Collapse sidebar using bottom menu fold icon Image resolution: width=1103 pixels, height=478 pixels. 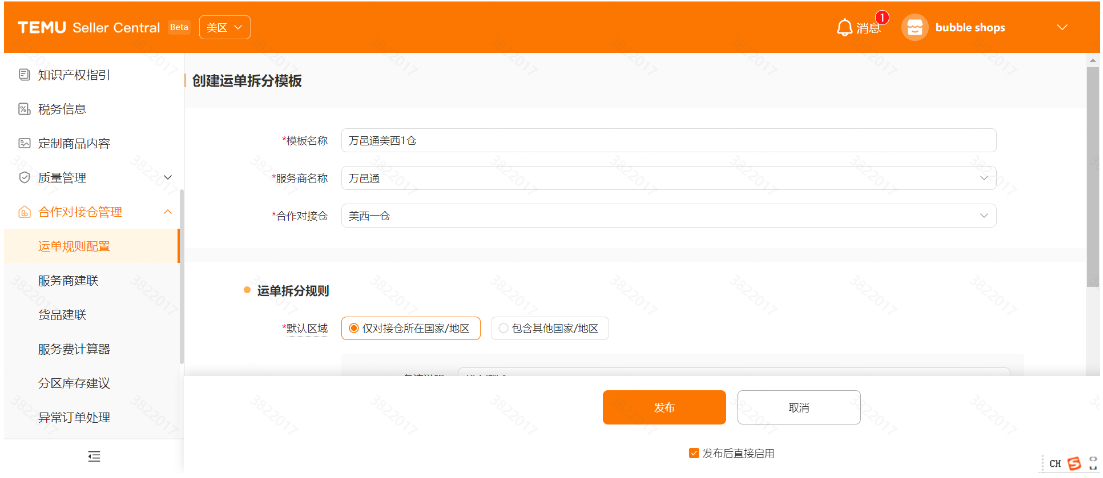94,456
